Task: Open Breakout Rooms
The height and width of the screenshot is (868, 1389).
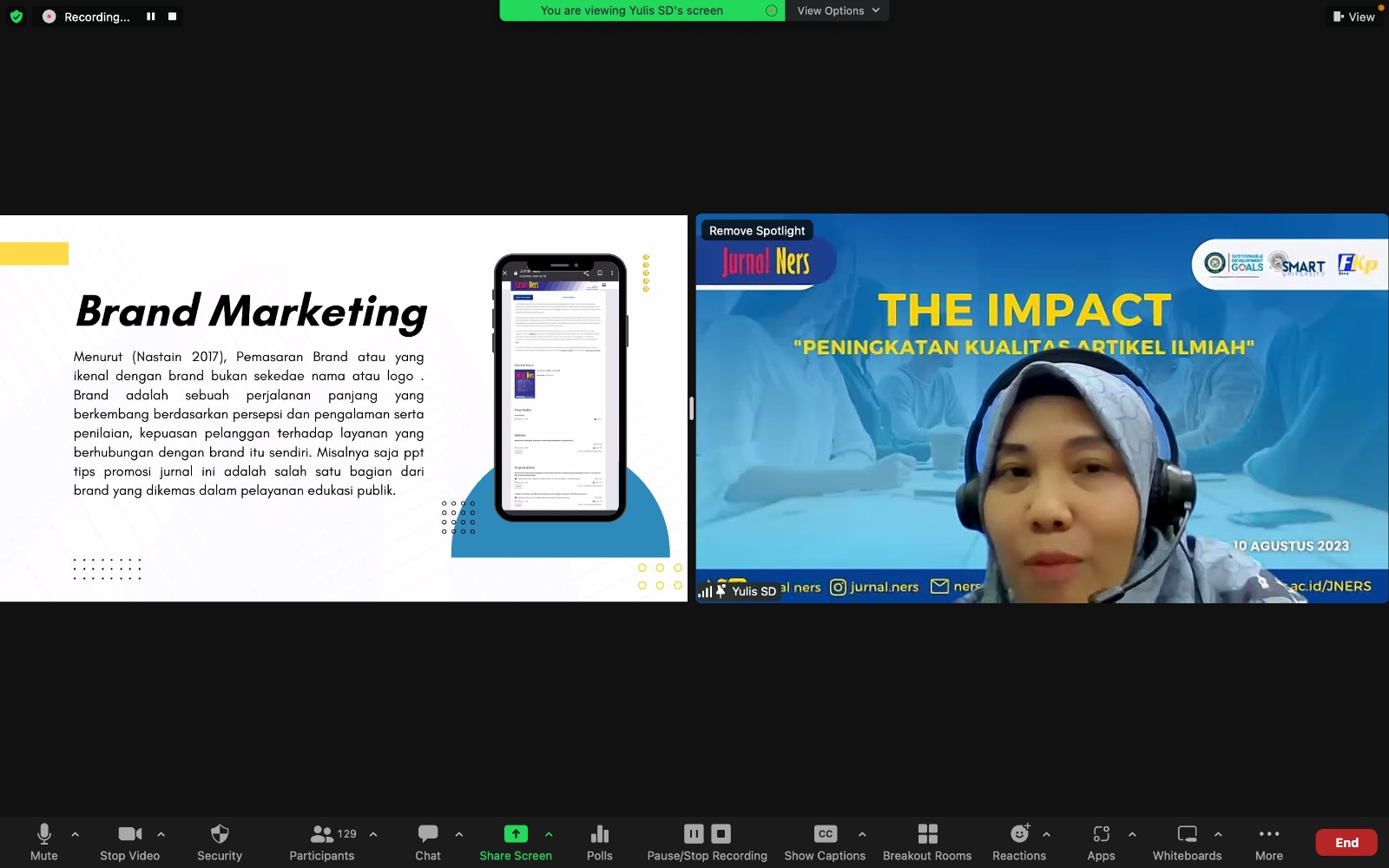Action: click(927, 834)
